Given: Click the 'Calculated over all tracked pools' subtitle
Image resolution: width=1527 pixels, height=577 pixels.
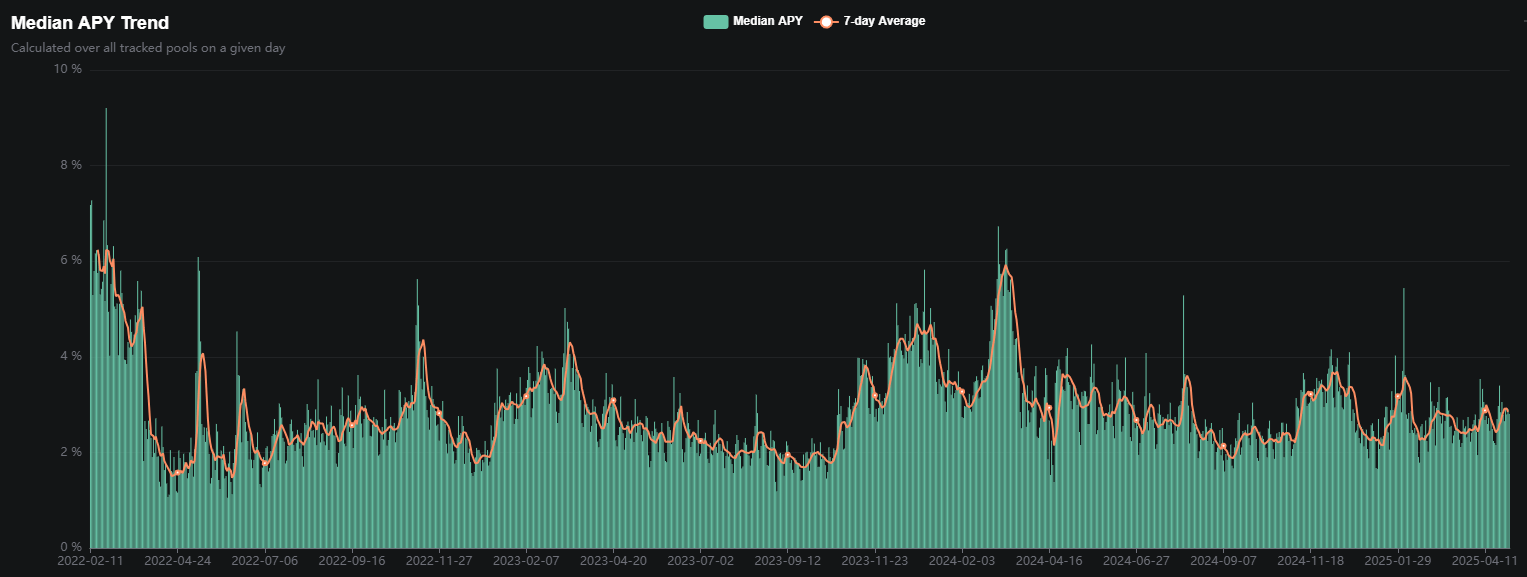Looking at the screenshot, I should coord(148,47).
